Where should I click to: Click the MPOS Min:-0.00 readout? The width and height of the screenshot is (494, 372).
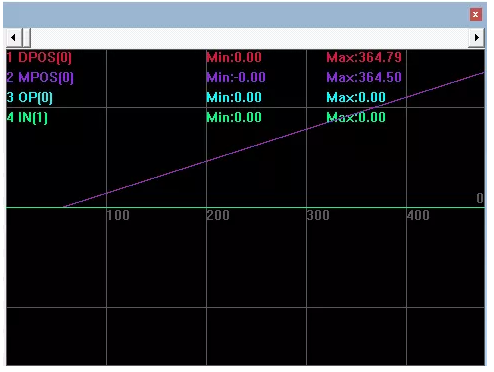[236, 78]
